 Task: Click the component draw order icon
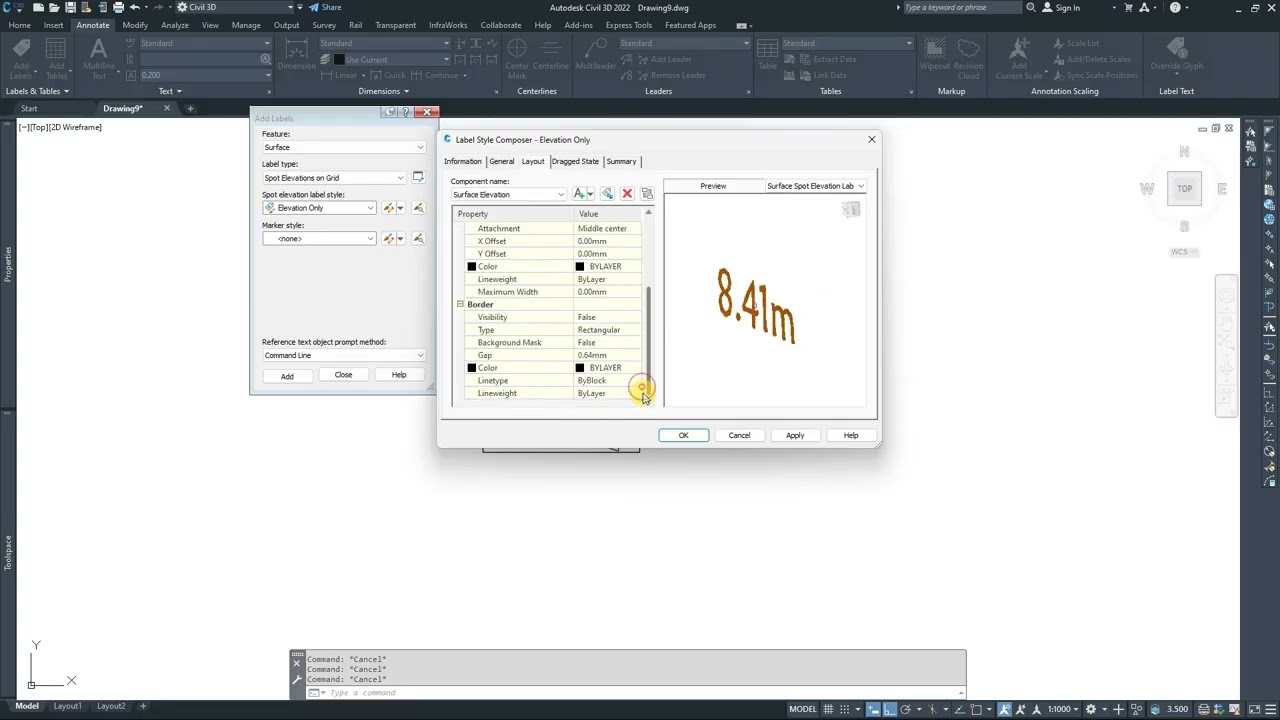647,194
